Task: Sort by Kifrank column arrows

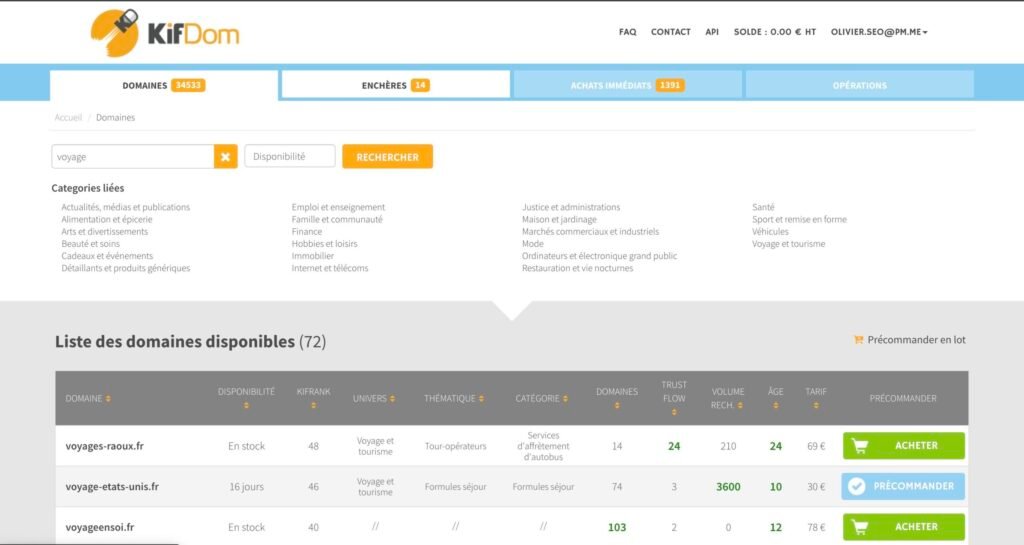Action: click(313, 406)
